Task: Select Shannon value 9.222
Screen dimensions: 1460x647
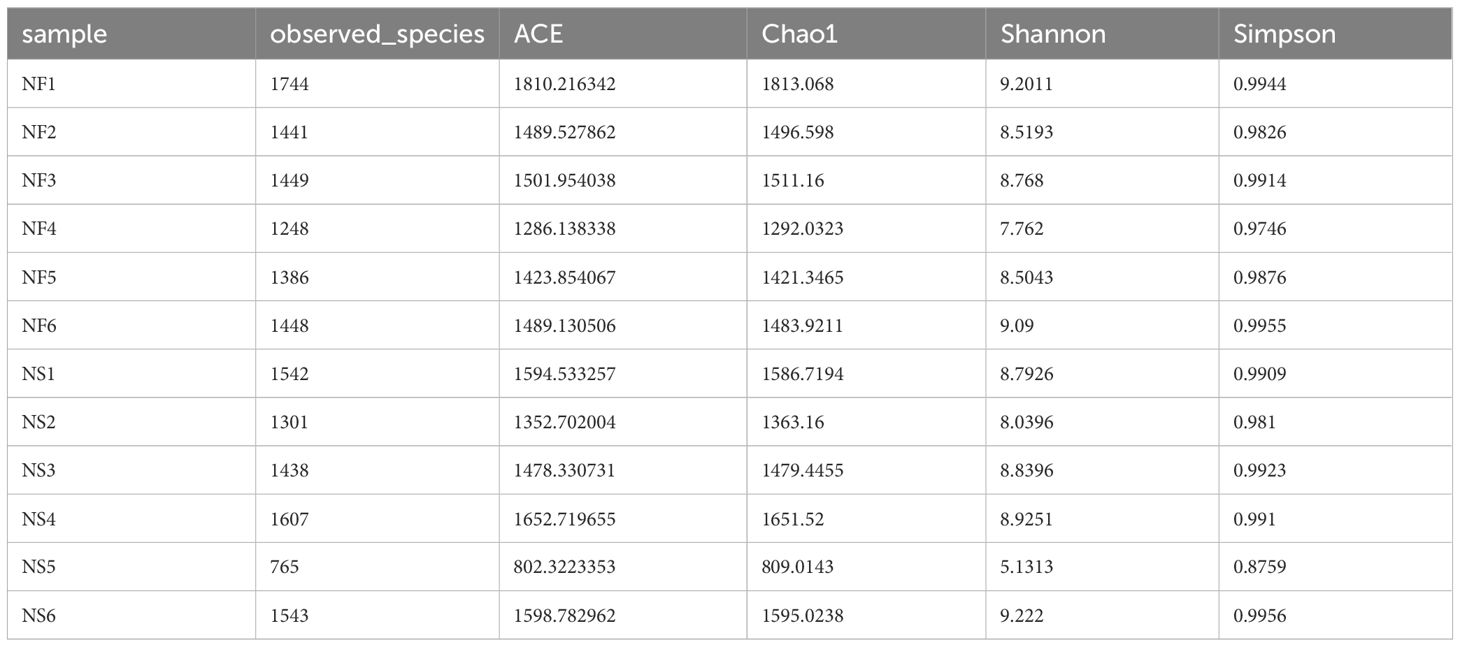Action: [1021, 616]
